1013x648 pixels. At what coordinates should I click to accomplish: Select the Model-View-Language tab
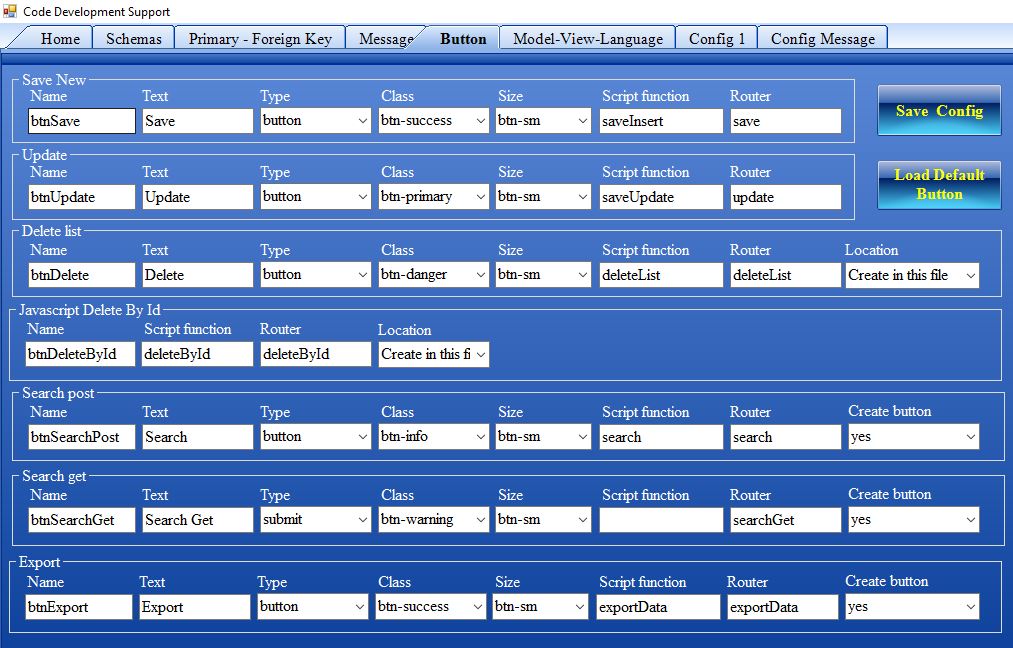click(587, 39)
